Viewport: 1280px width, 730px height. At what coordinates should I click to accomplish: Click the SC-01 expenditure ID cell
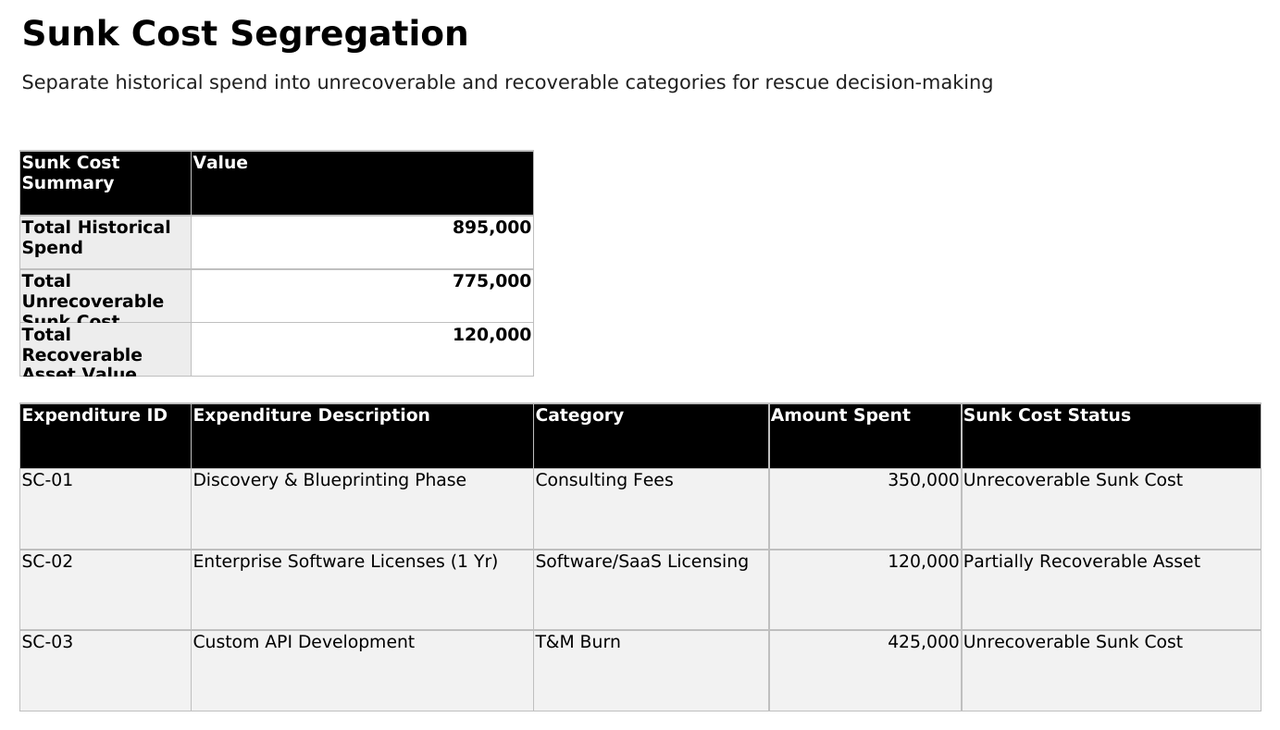[105, 509]
